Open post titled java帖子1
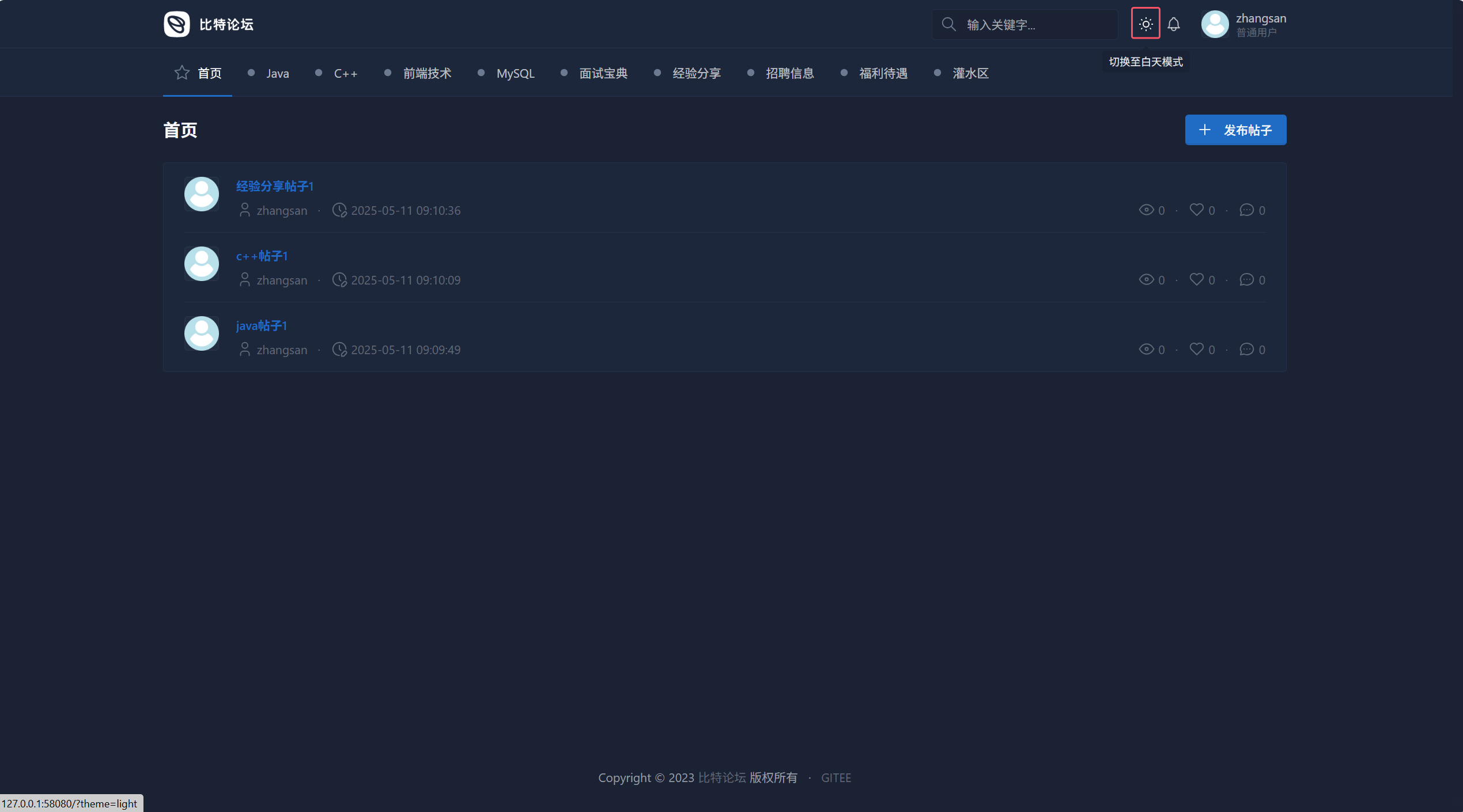 tap(262, 326)
